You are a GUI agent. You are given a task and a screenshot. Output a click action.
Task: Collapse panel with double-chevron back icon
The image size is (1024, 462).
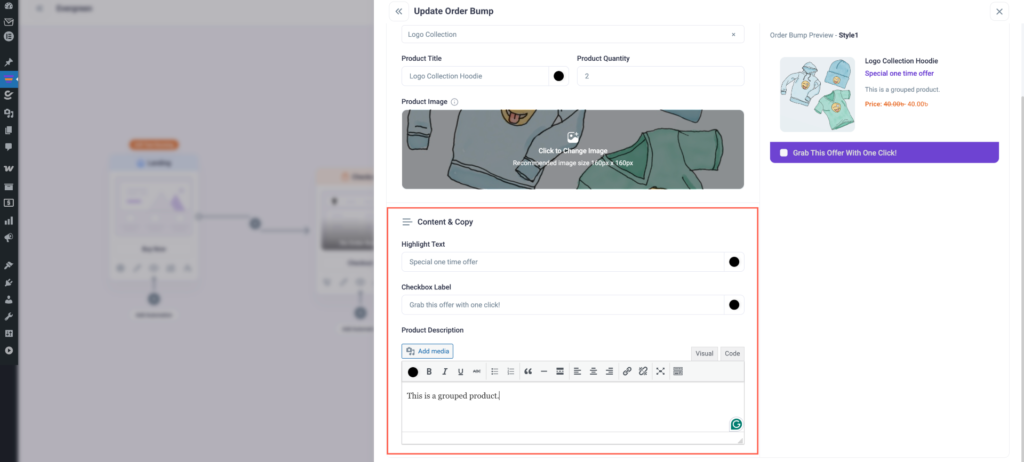pos(399,11)
